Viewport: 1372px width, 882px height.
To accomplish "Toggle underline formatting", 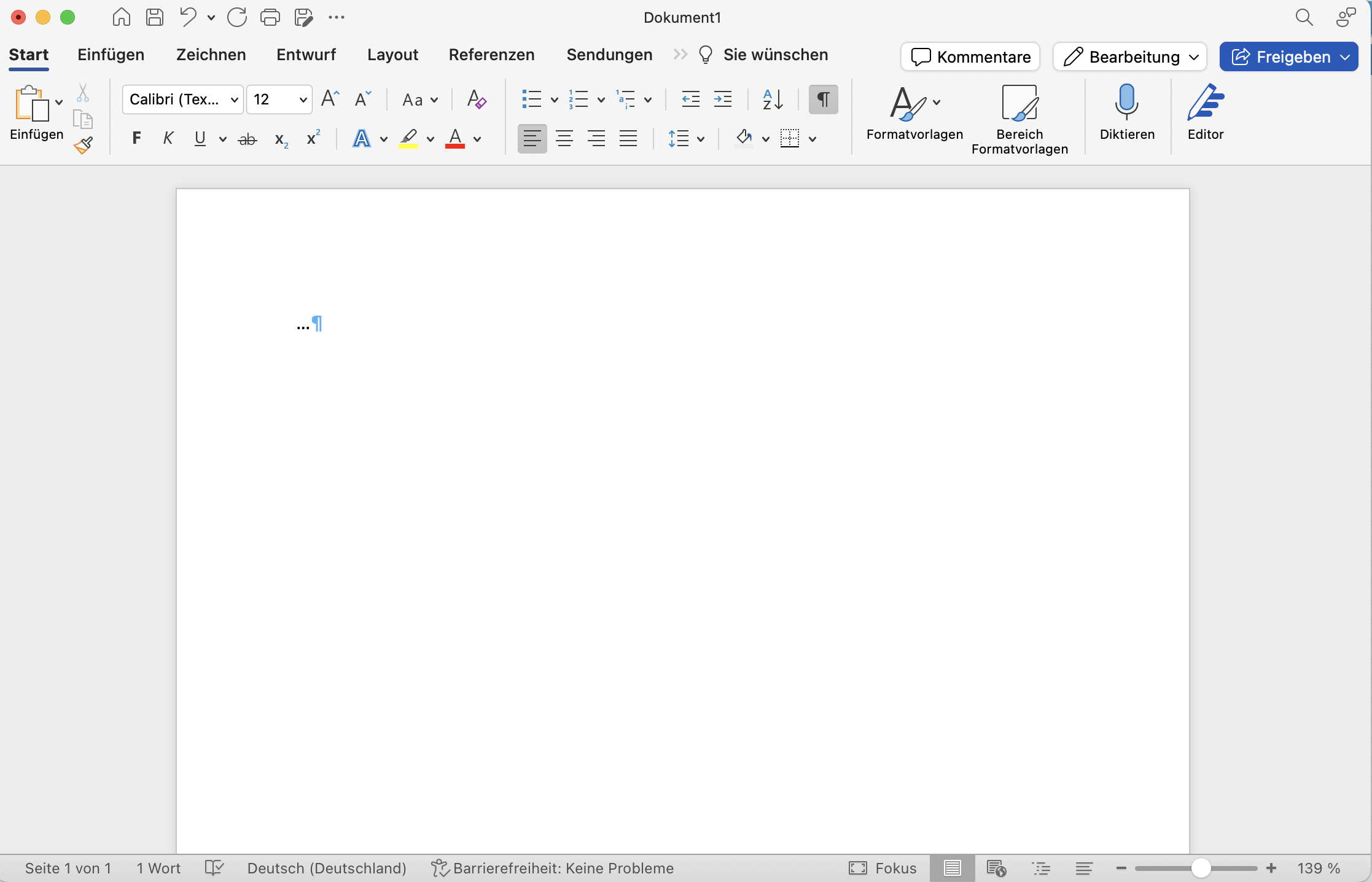I will (x=200, y=138).
